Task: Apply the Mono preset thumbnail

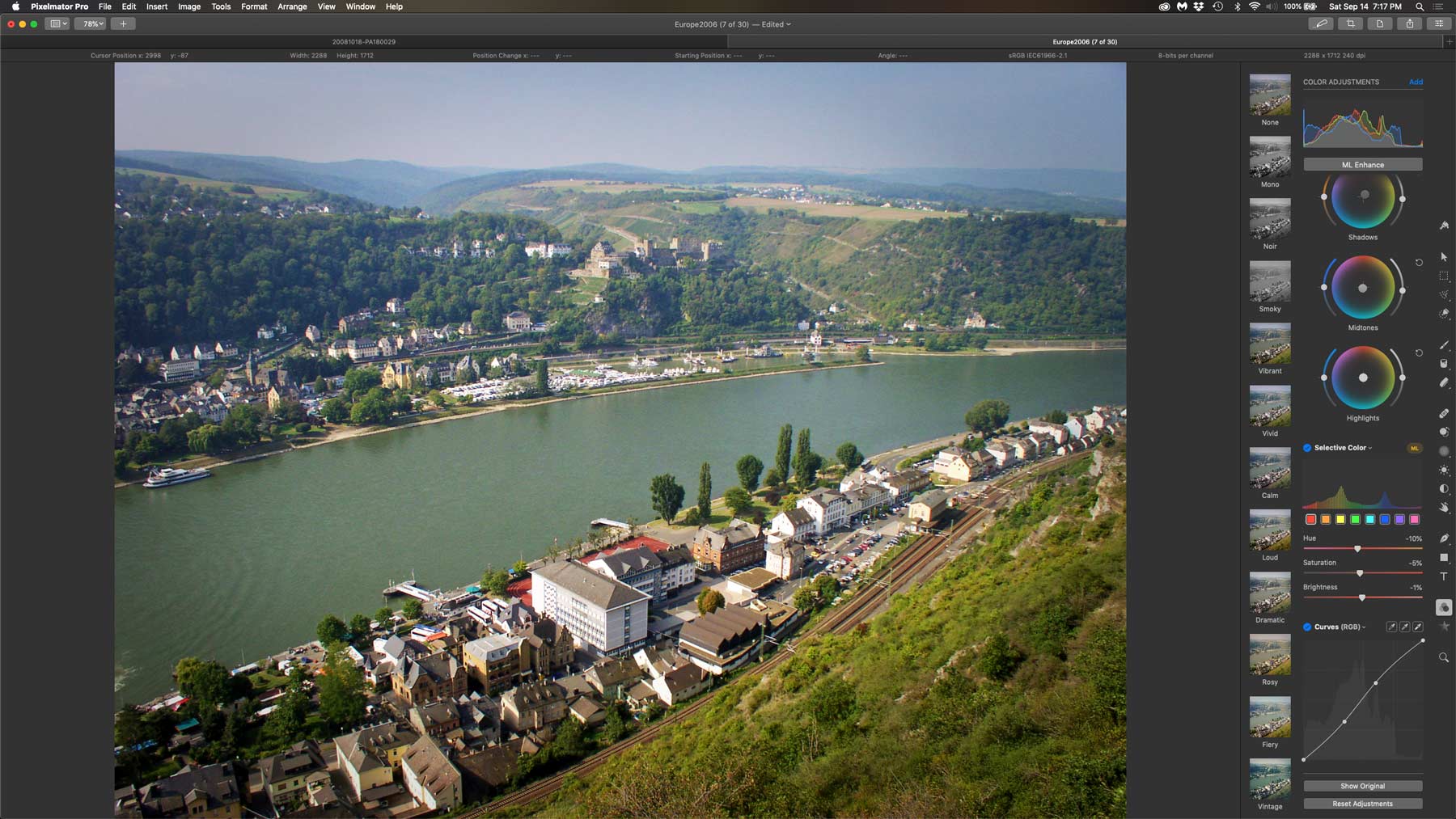Action: click(x=1270, y=157)
